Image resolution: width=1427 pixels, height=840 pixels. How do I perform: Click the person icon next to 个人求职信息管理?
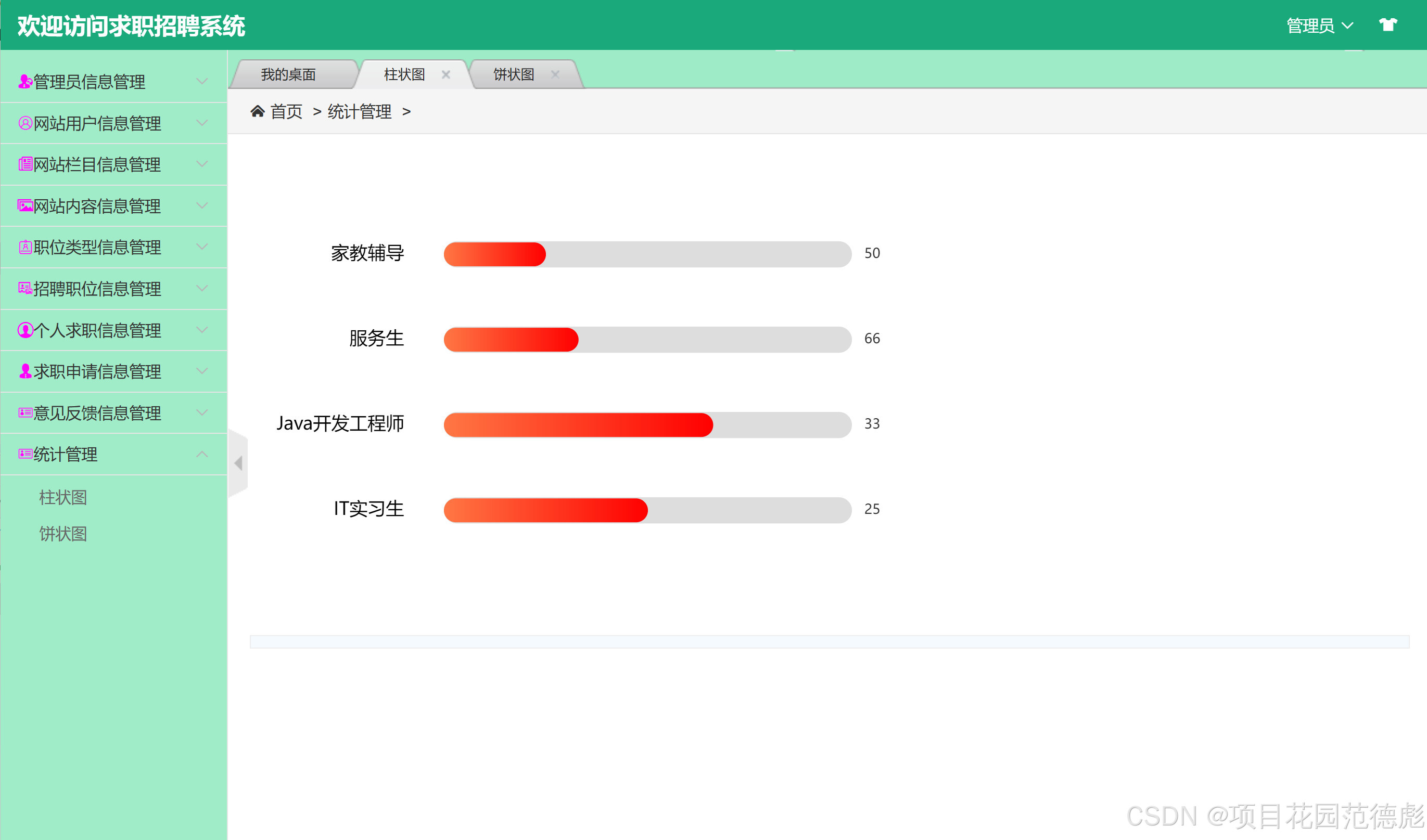click(25, 330)
